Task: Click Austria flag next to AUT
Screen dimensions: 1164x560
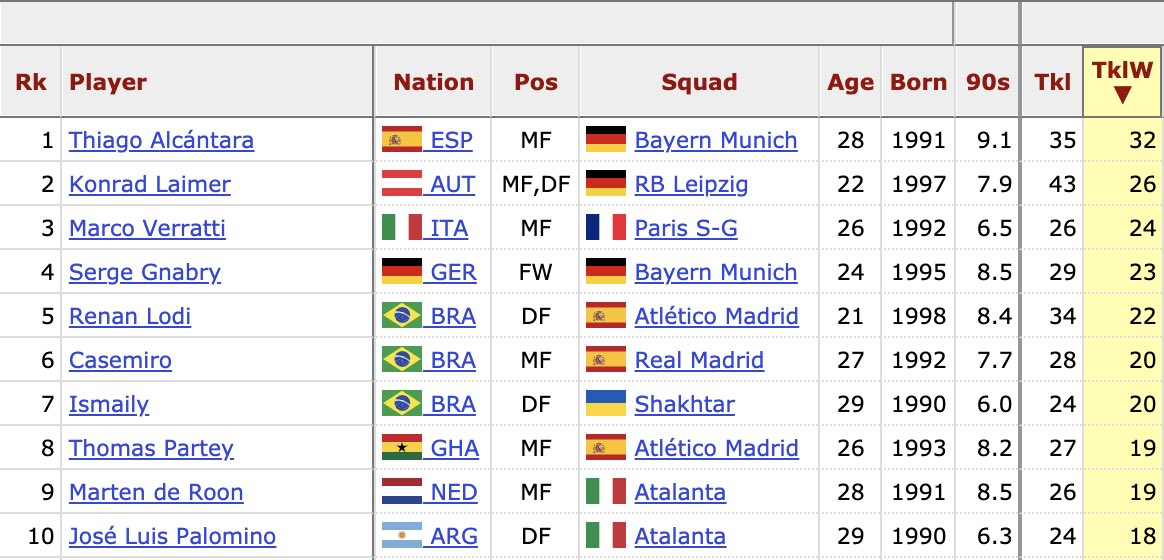Action: click(x=402, y=184)
